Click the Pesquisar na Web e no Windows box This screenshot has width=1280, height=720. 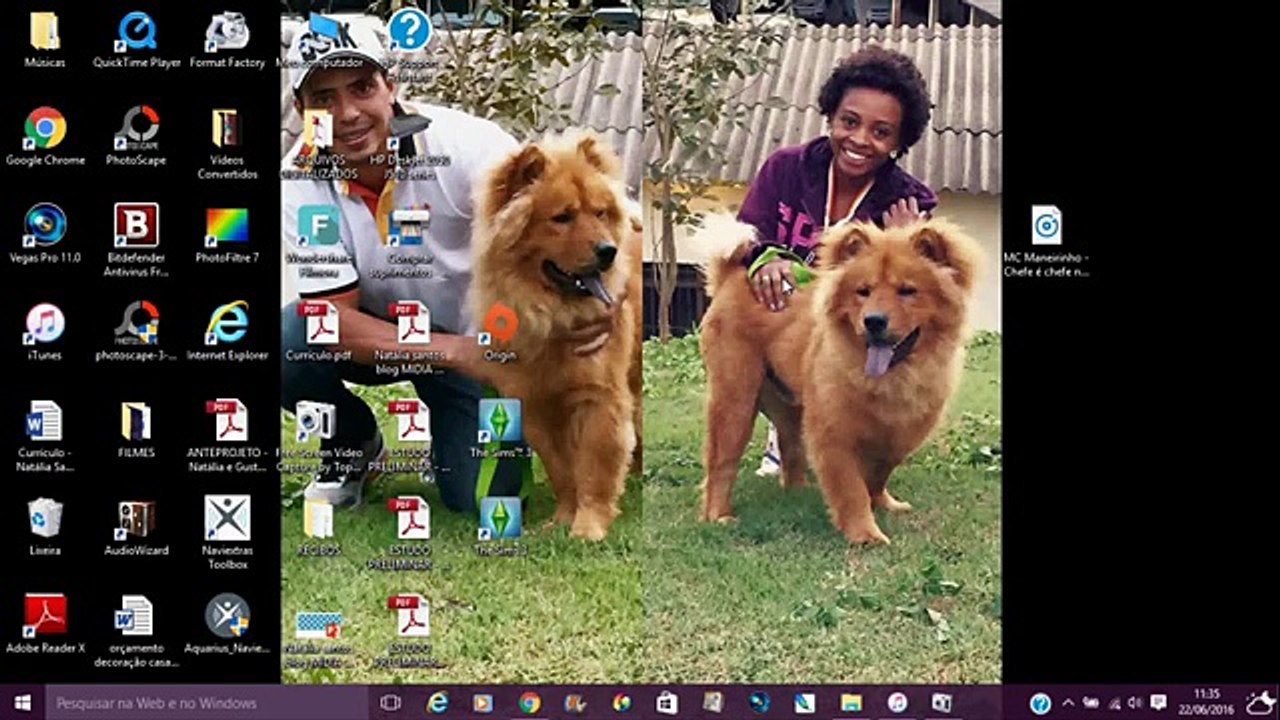click(207, 703)
